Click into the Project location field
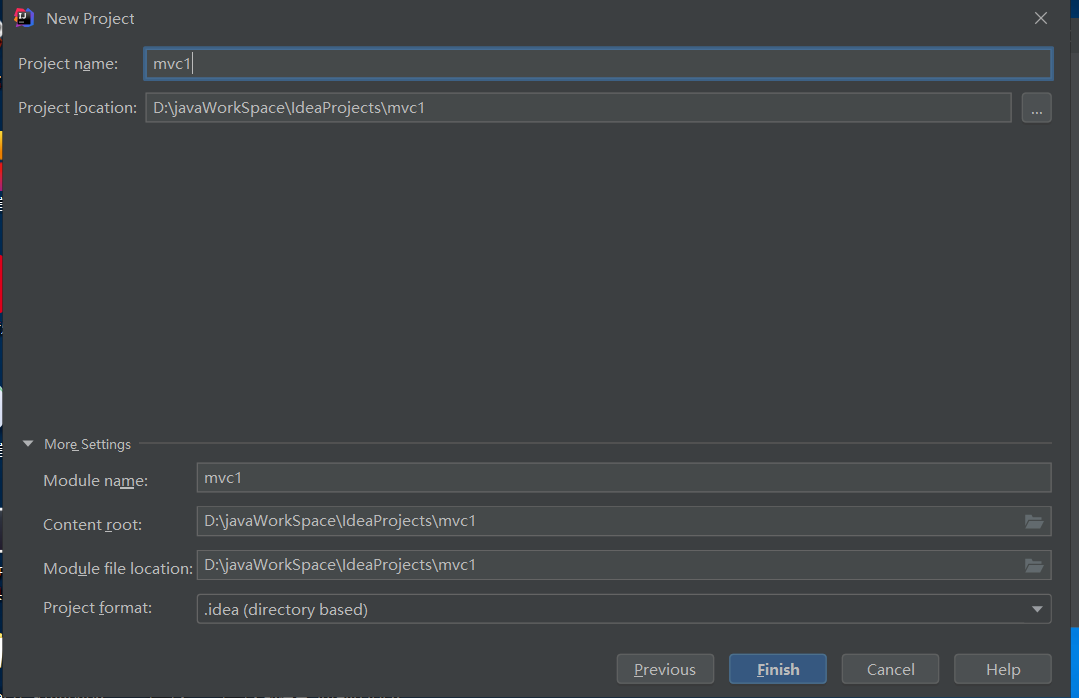The width and height of the screenshot is (1079, 698). tap(578, 108)
